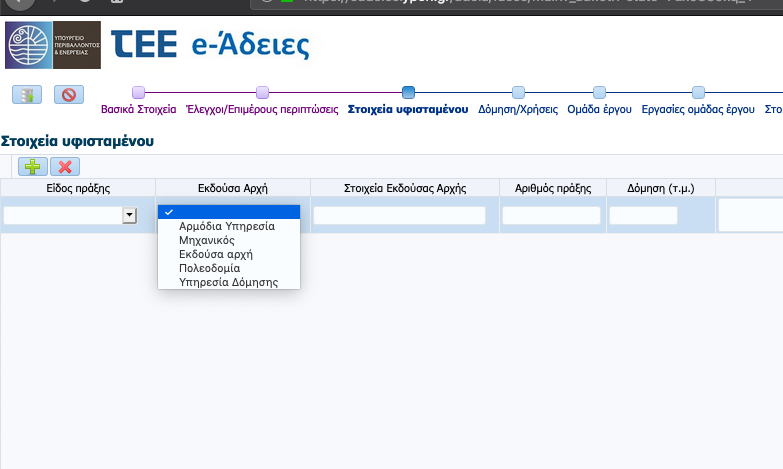Viewport: 783px width, 469px height.
Task: Click the step marker above Βασικά Στοιχεία
Action: pyautogui.click(x=138, y=93)
